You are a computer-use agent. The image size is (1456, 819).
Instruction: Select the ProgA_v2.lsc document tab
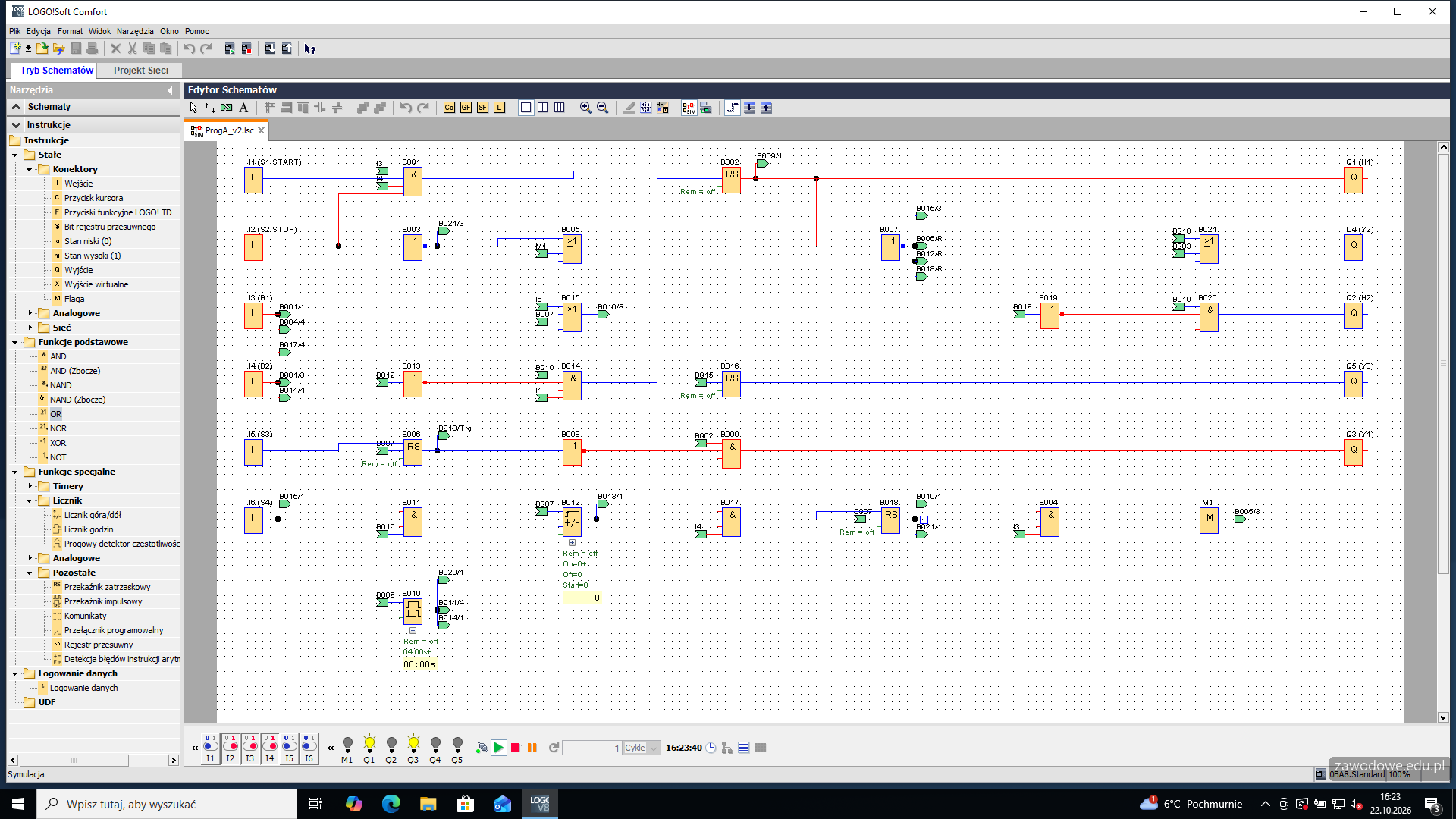pyautogui.click(x=228, y=130)
